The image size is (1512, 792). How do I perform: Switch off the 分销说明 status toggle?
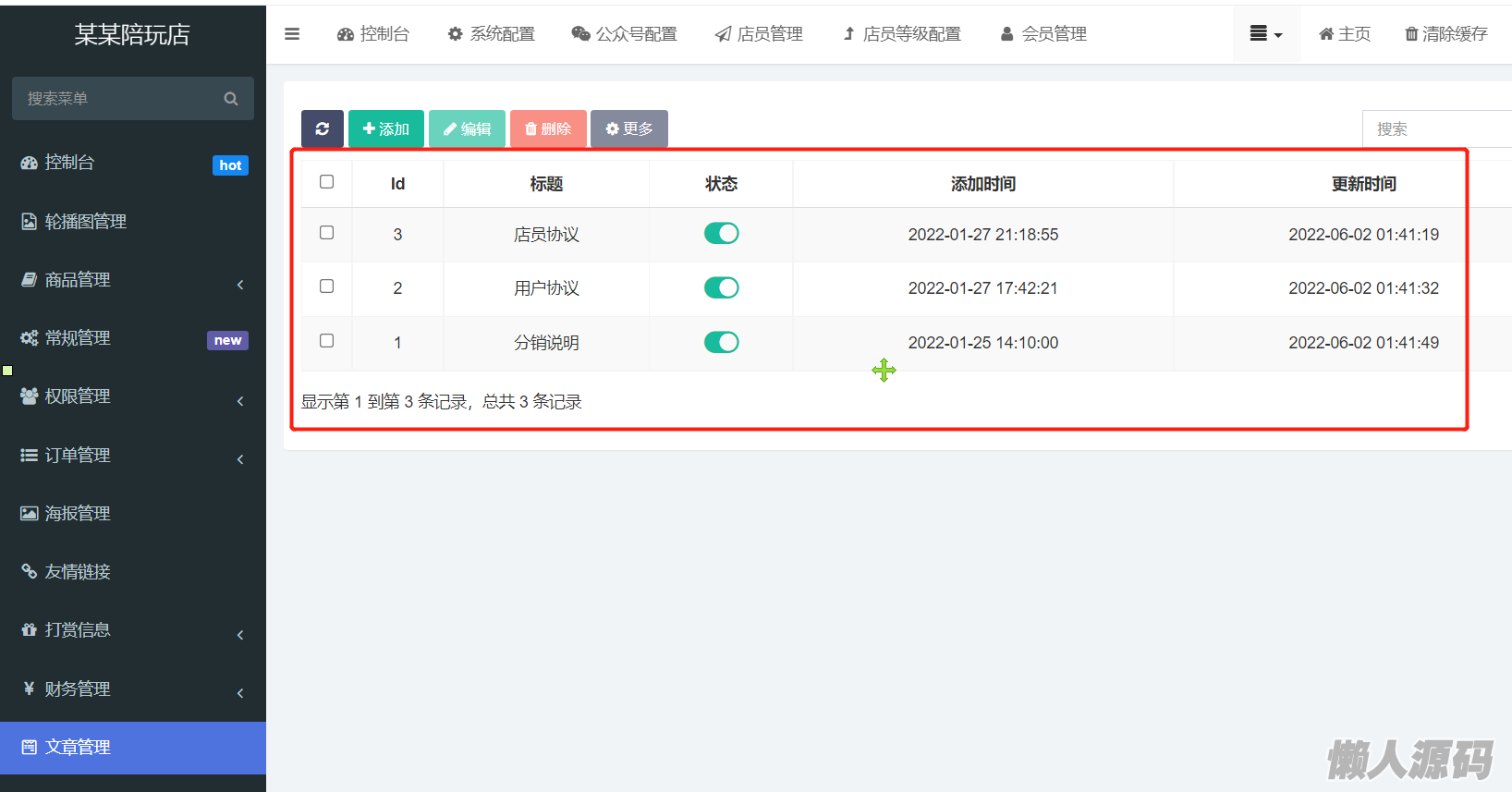(x=721, y=342)
